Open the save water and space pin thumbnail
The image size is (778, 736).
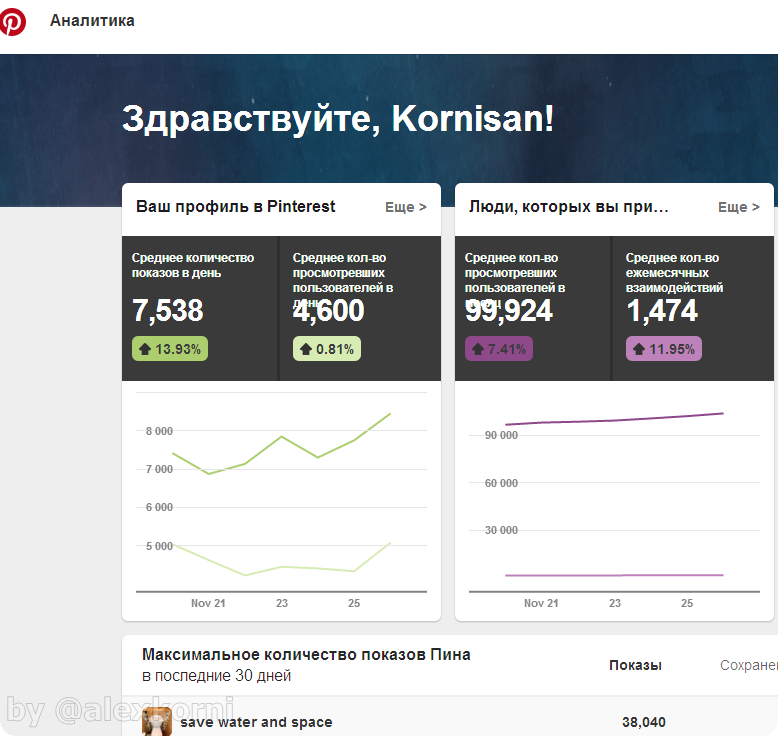[x=157, y=722]
